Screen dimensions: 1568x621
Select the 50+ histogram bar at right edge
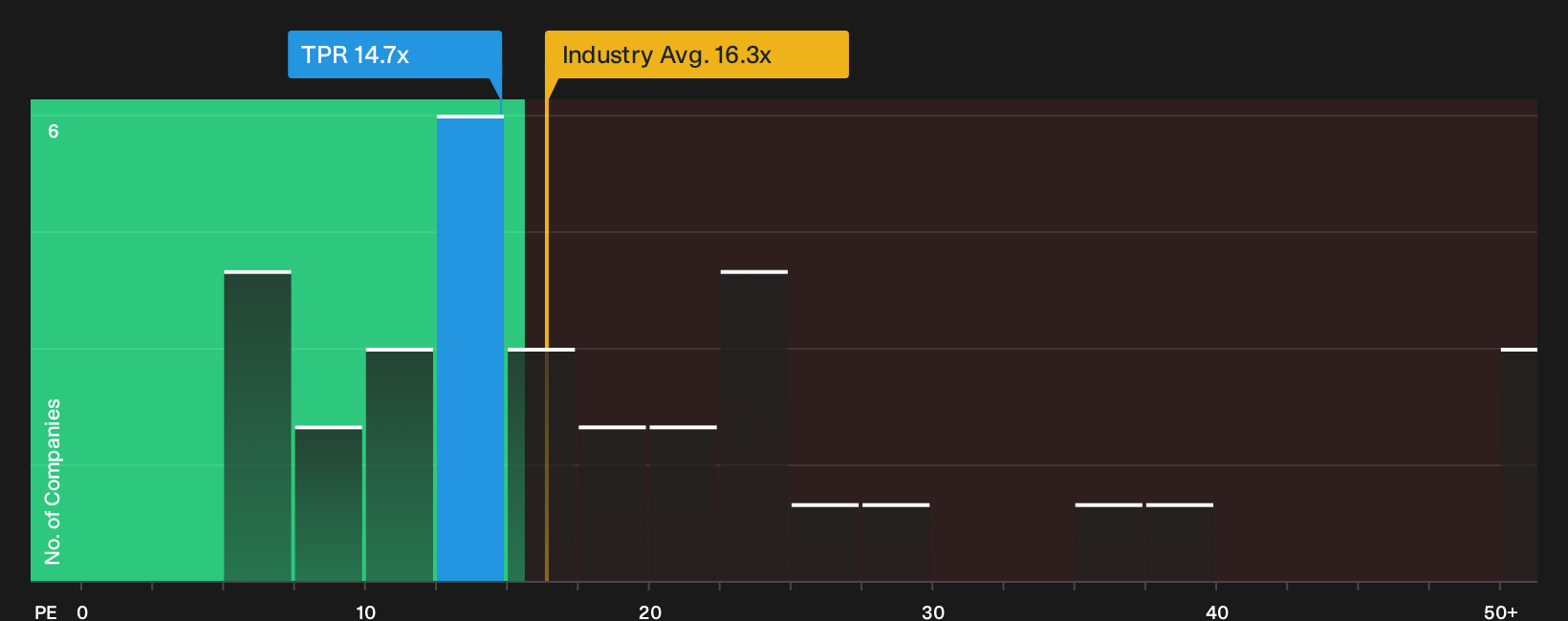1519,464
